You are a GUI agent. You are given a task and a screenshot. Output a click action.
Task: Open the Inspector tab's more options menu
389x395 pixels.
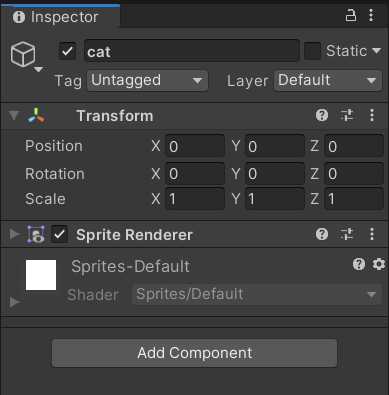pyautogui.click(x=371, y=16)
